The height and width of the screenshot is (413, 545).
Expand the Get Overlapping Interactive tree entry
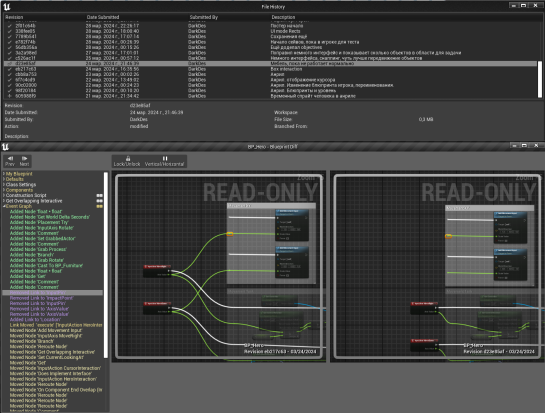point(4,201)
